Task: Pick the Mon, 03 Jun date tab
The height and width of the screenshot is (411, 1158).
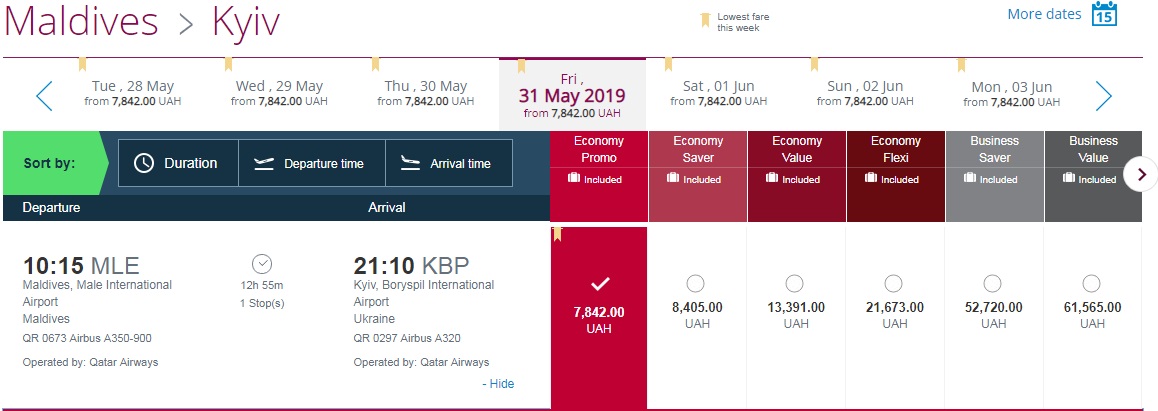Action: coord(1012,93)
